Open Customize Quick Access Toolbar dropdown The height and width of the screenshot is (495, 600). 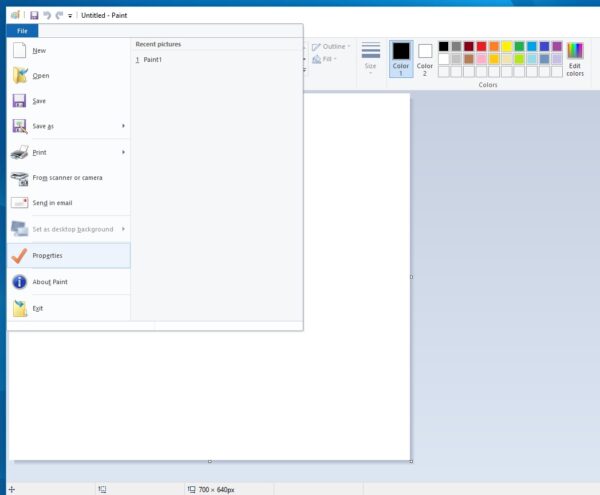(70, 16)
